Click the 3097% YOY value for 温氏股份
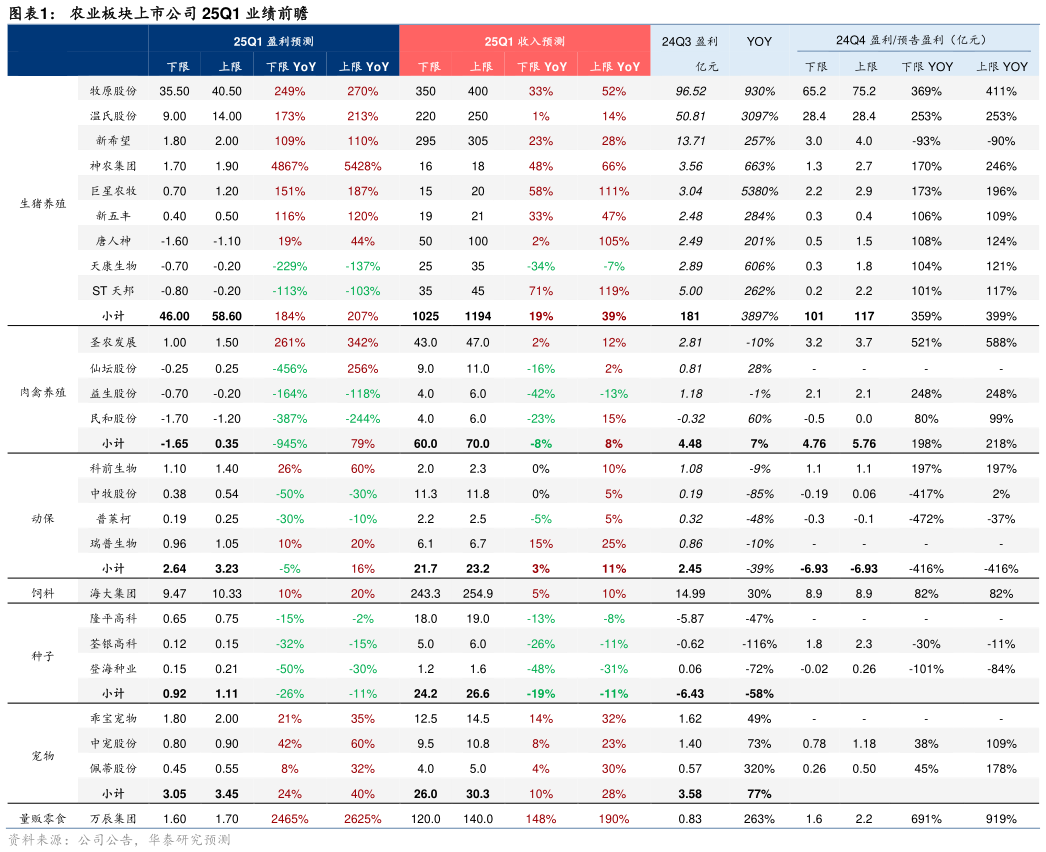1046x852 pixels. [759, 116]
